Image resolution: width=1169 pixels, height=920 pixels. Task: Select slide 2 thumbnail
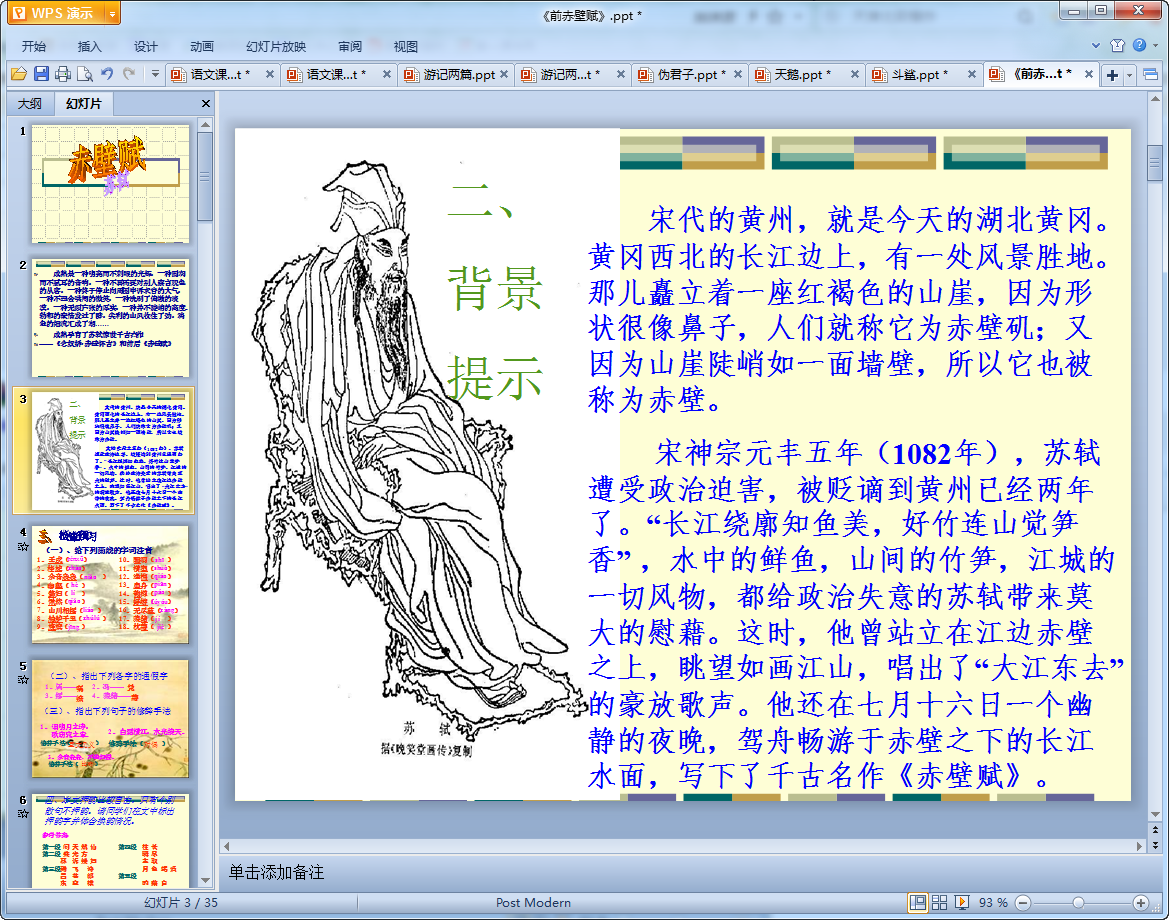click(110, 318)
